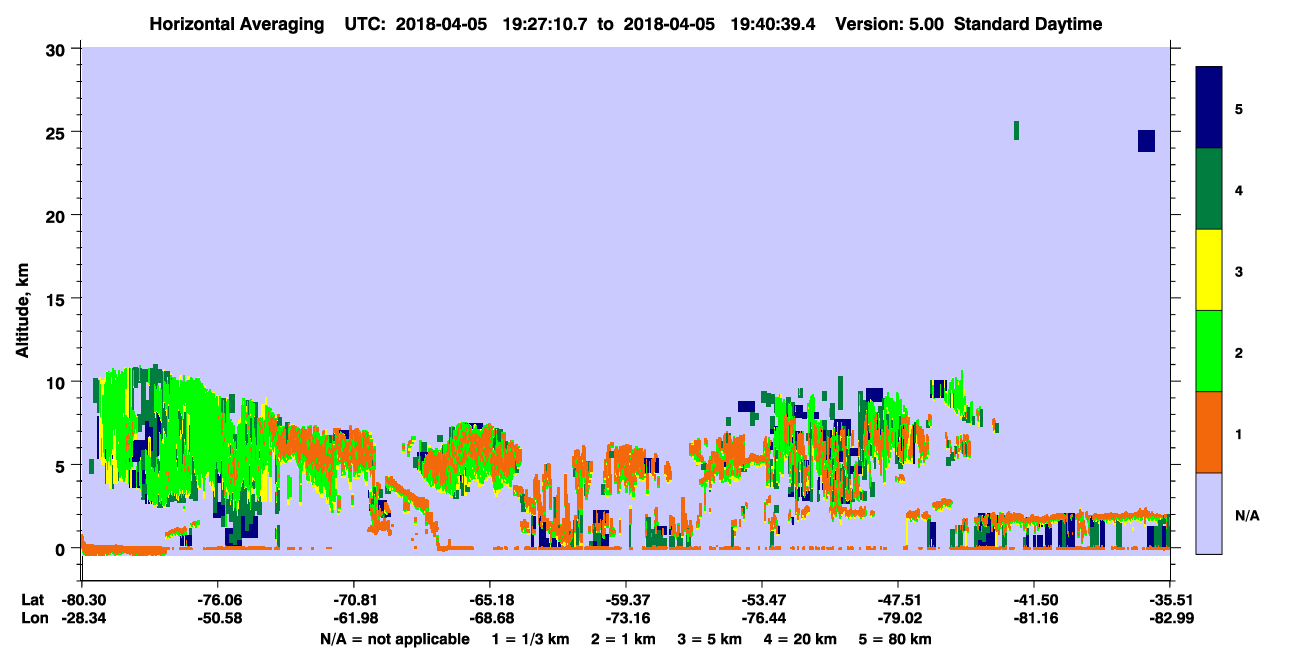This screenshot has height=667, width=1300.
Task: Click the latitude value -70.81
Action: click(353, 601)
